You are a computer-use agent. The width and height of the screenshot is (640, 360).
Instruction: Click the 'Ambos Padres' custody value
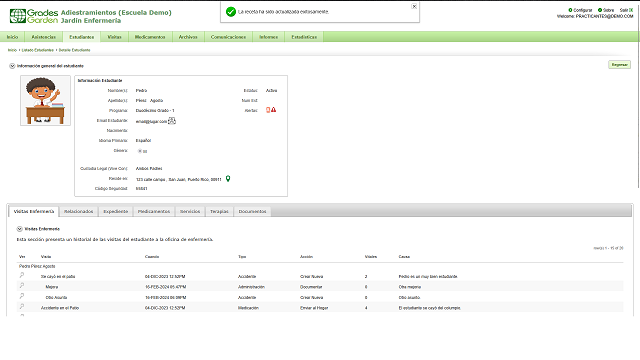149,169
